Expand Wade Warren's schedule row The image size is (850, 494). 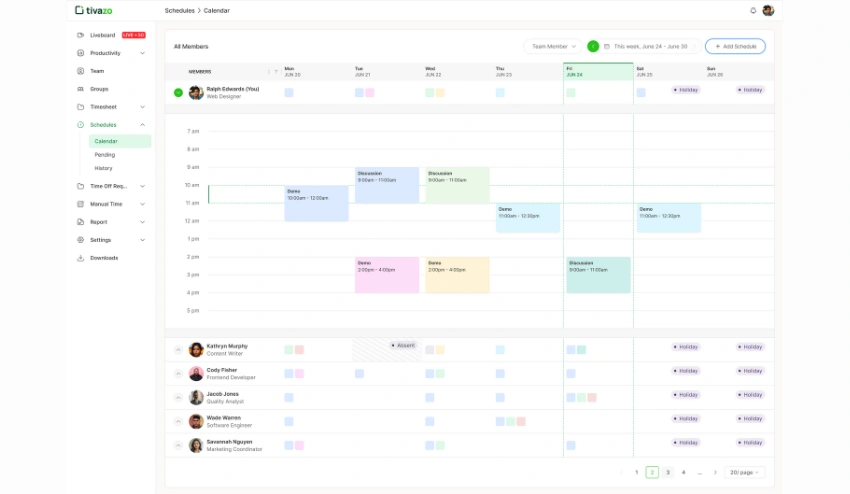tap(178, 421)
